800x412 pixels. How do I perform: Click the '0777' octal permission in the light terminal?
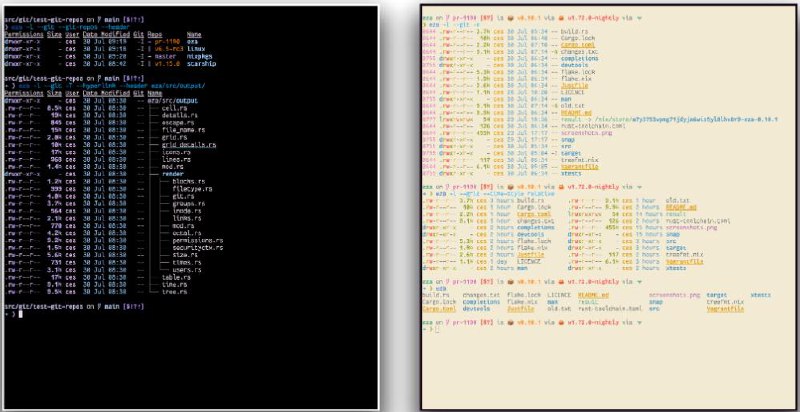[x=429, y=119]
